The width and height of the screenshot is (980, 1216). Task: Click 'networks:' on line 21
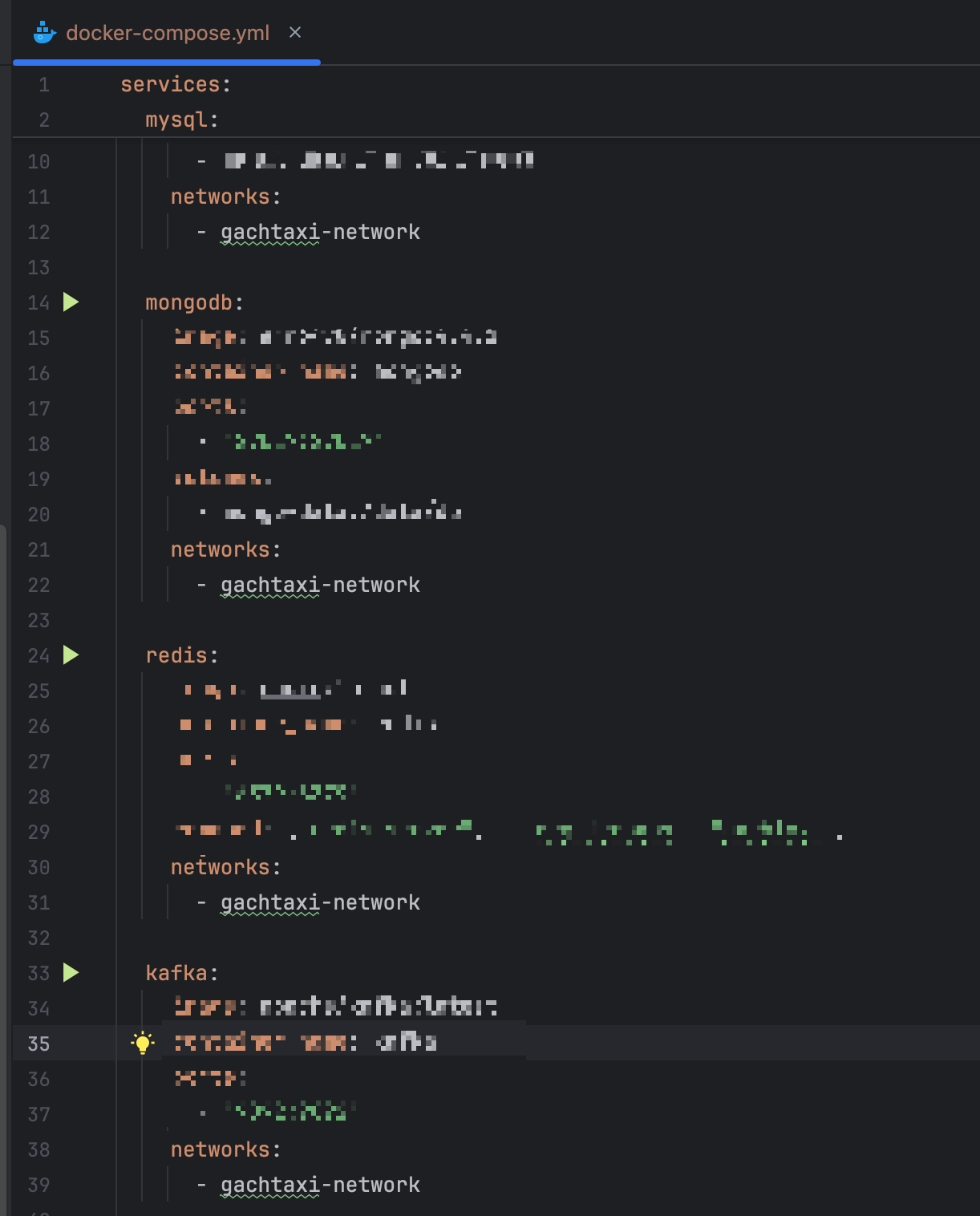[x=226, y=549]
